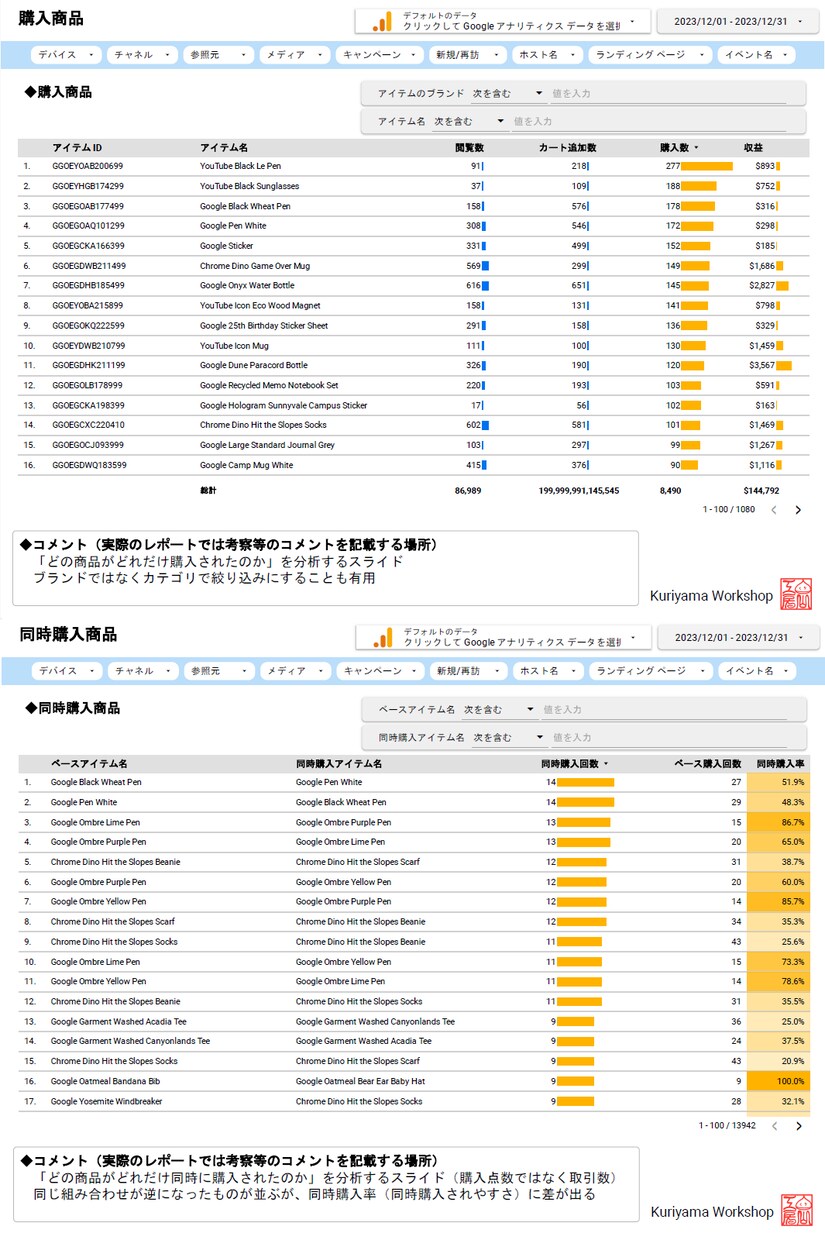Screen dimensions: 825x1240
Task: Sort by カート追加数 column header
Action: pyautogui.click(x=568, y=148)
